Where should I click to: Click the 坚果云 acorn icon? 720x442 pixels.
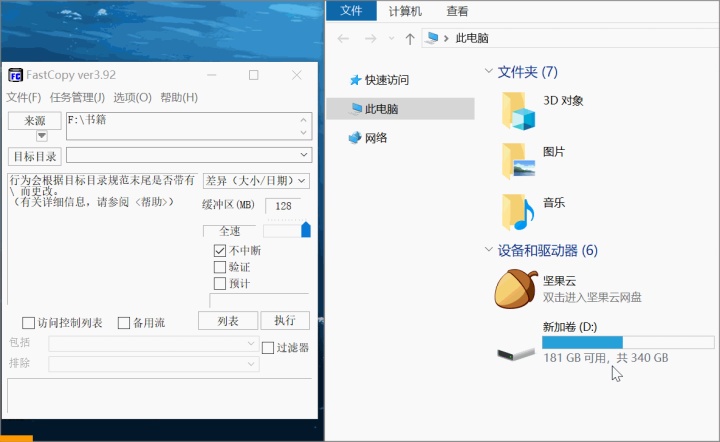518,289
